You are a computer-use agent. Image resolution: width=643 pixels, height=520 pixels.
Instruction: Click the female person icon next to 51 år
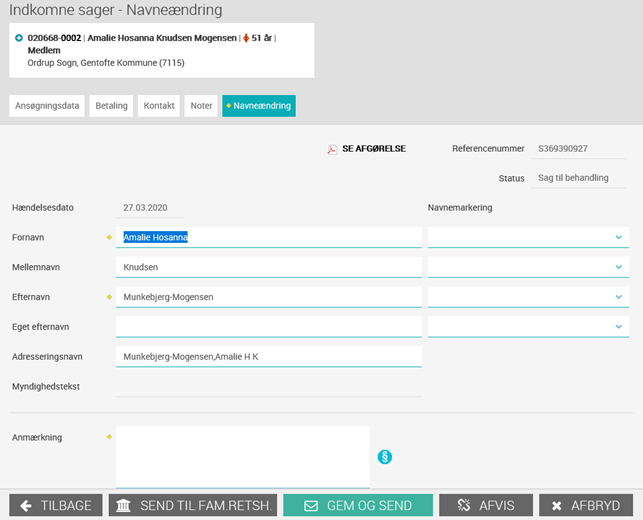pyautogui.click(x=246, y=38)
